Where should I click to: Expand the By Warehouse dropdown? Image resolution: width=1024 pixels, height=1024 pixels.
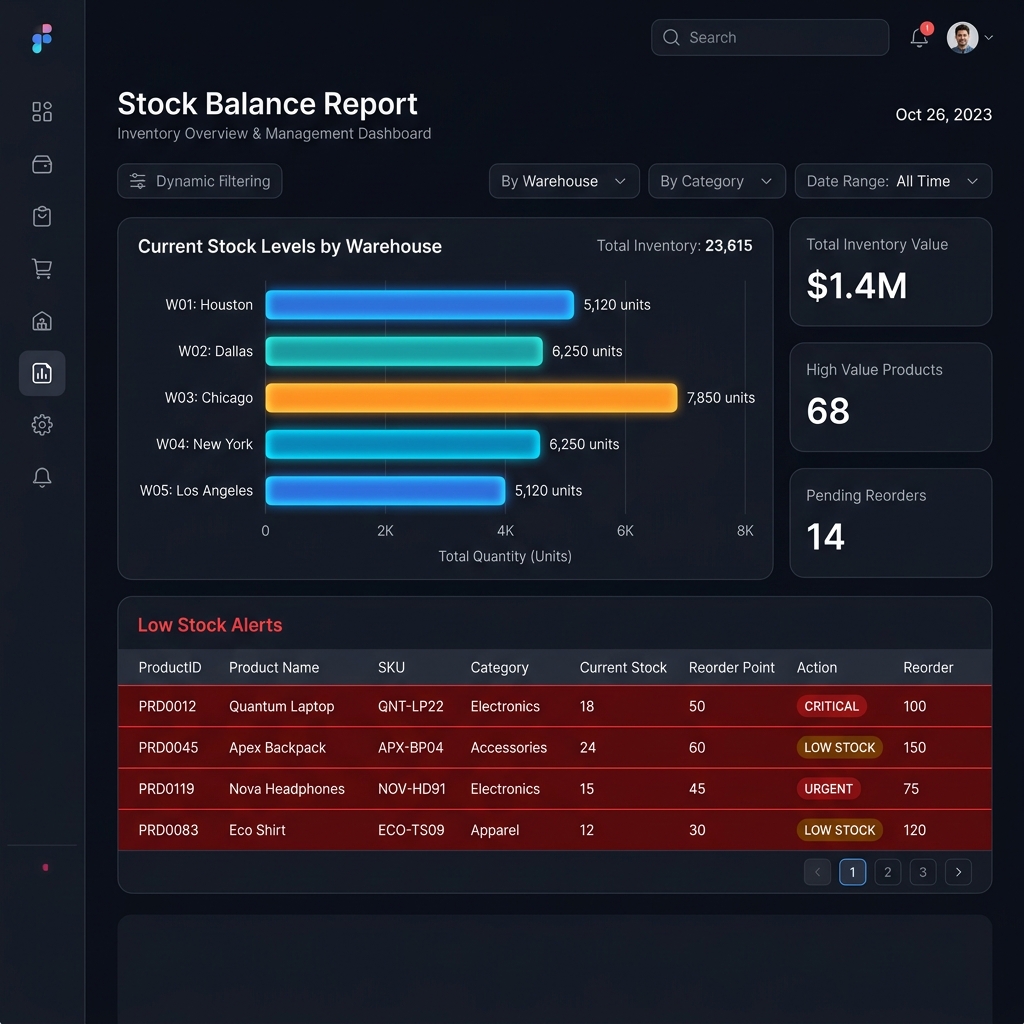[x=564, y=181]
